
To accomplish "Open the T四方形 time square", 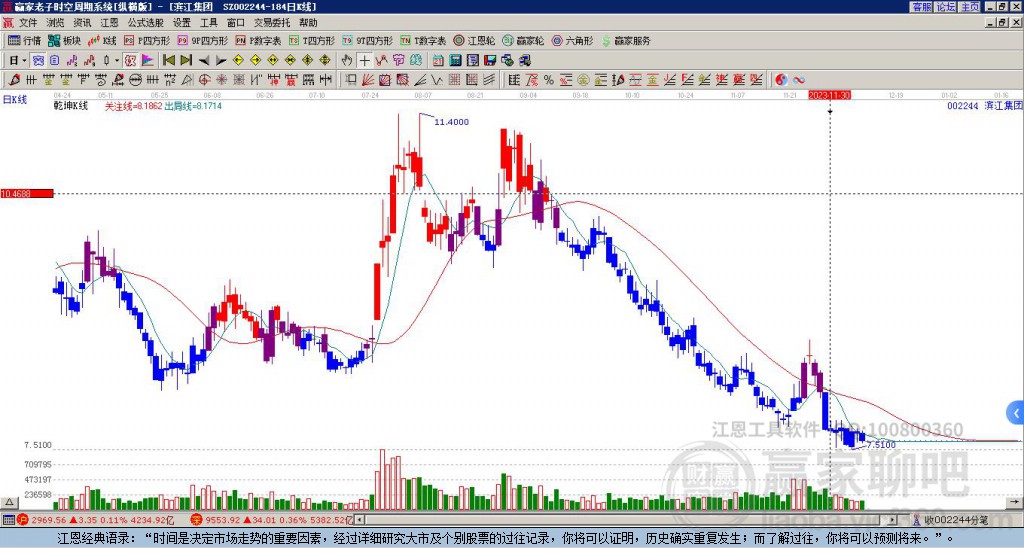I will pos(312,40).
